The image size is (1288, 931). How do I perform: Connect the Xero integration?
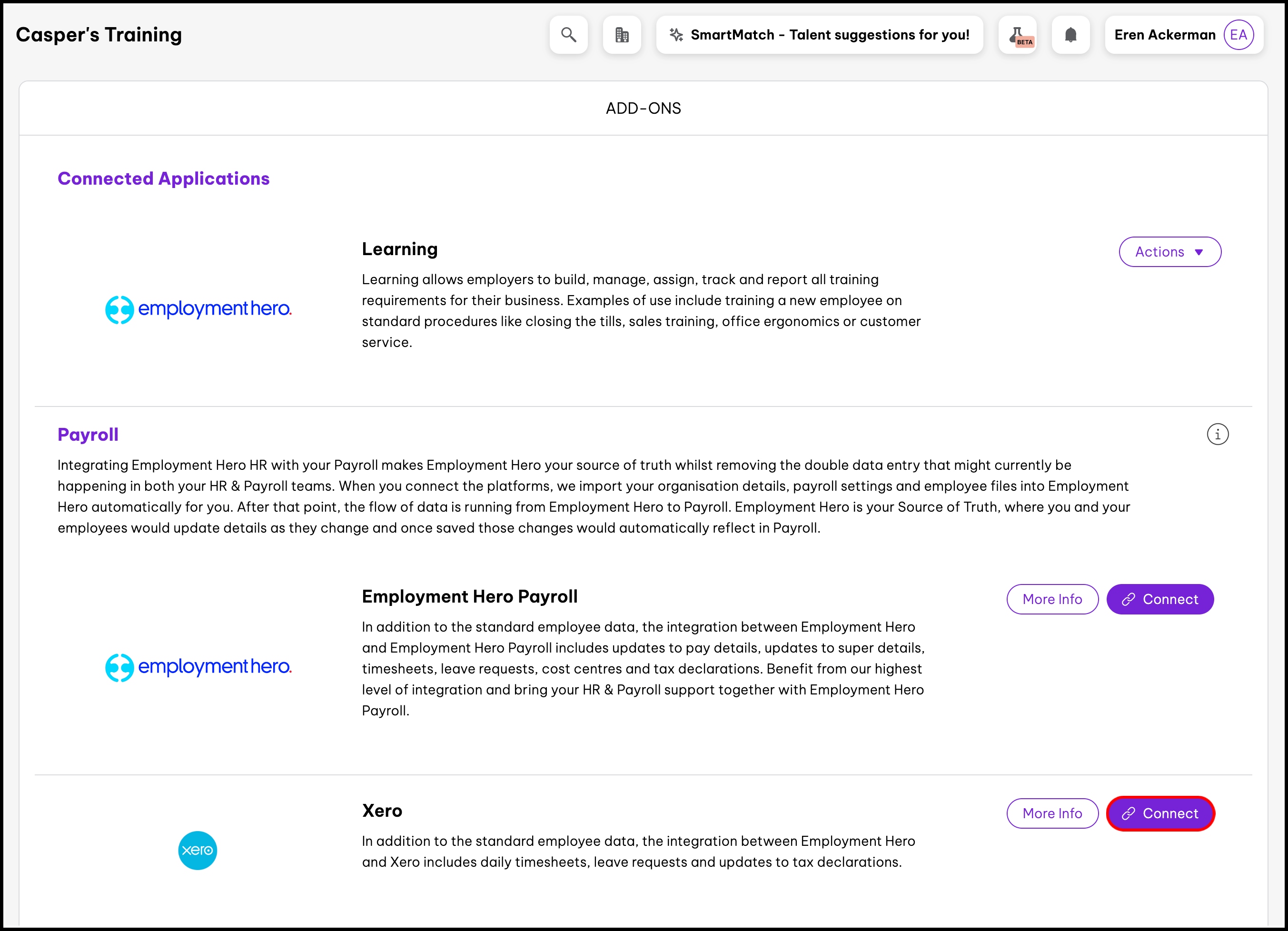1159,813
